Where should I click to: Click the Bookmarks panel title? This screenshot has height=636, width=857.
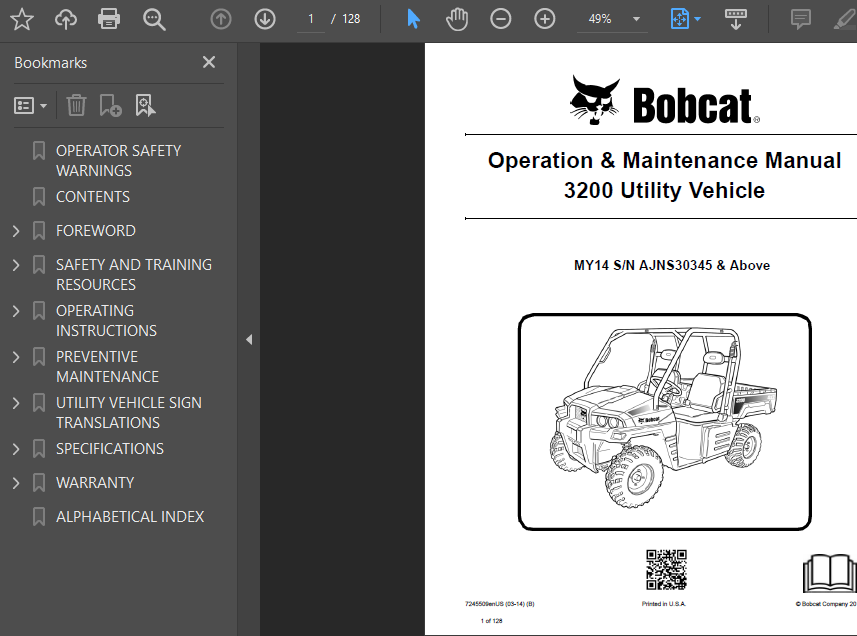coord(50,63)
